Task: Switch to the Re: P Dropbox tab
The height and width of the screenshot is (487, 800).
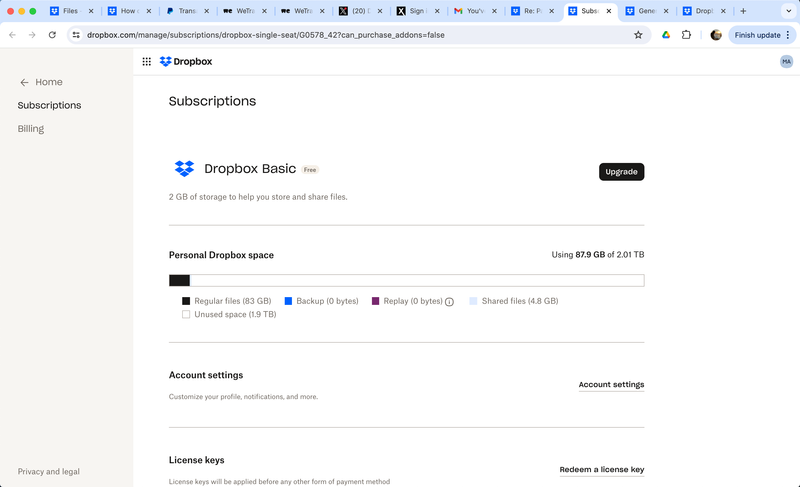Action: point(532,11)
